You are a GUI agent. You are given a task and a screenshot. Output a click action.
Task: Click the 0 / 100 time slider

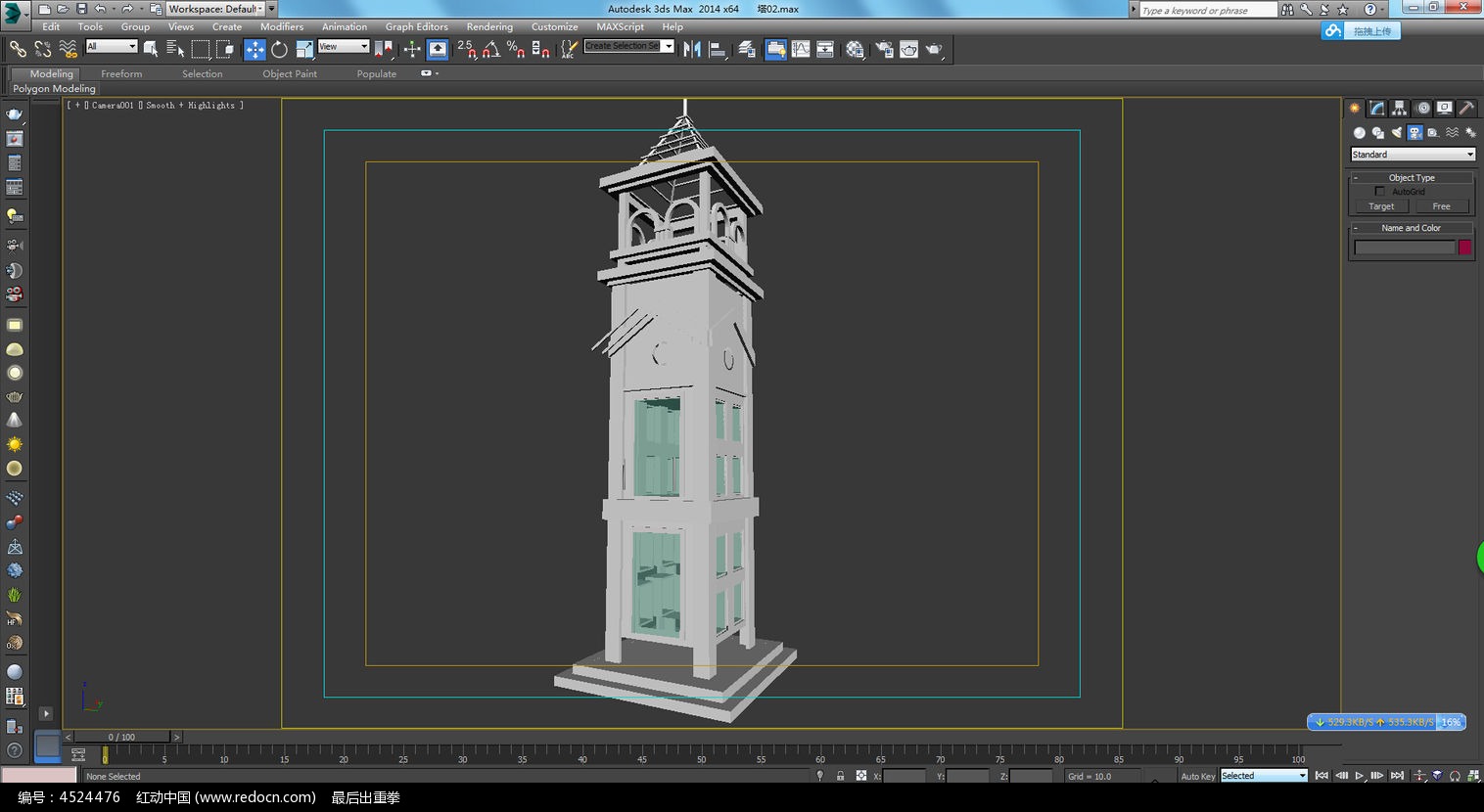122,737
